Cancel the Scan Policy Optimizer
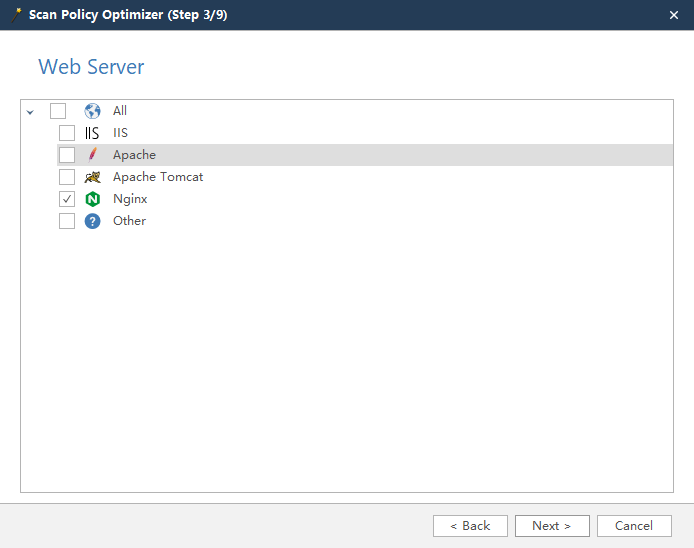Image resolution: width=694 pixels, height=548 pixels. [x=634, y=526]
